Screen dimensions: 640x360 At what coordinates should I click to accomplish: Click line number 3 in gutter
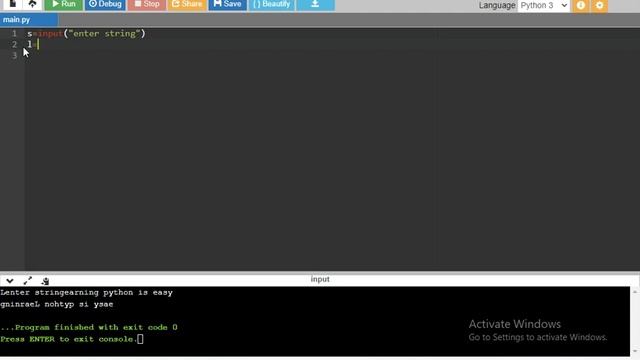(x=14, y=55)
